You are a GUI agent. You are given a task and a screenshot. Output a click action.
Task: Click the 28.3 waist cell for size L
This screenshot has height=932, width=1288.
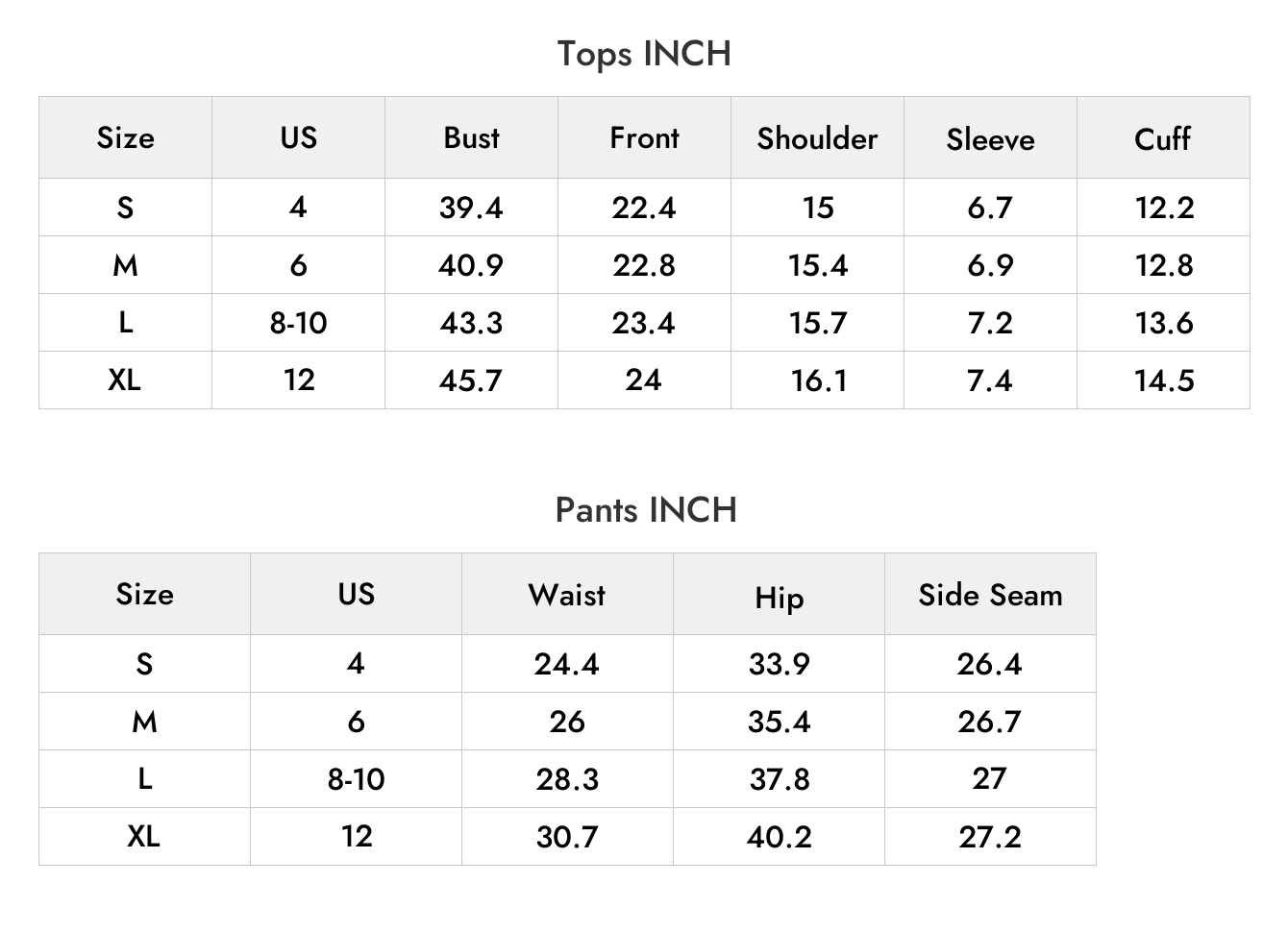click(x=567, y=779)
